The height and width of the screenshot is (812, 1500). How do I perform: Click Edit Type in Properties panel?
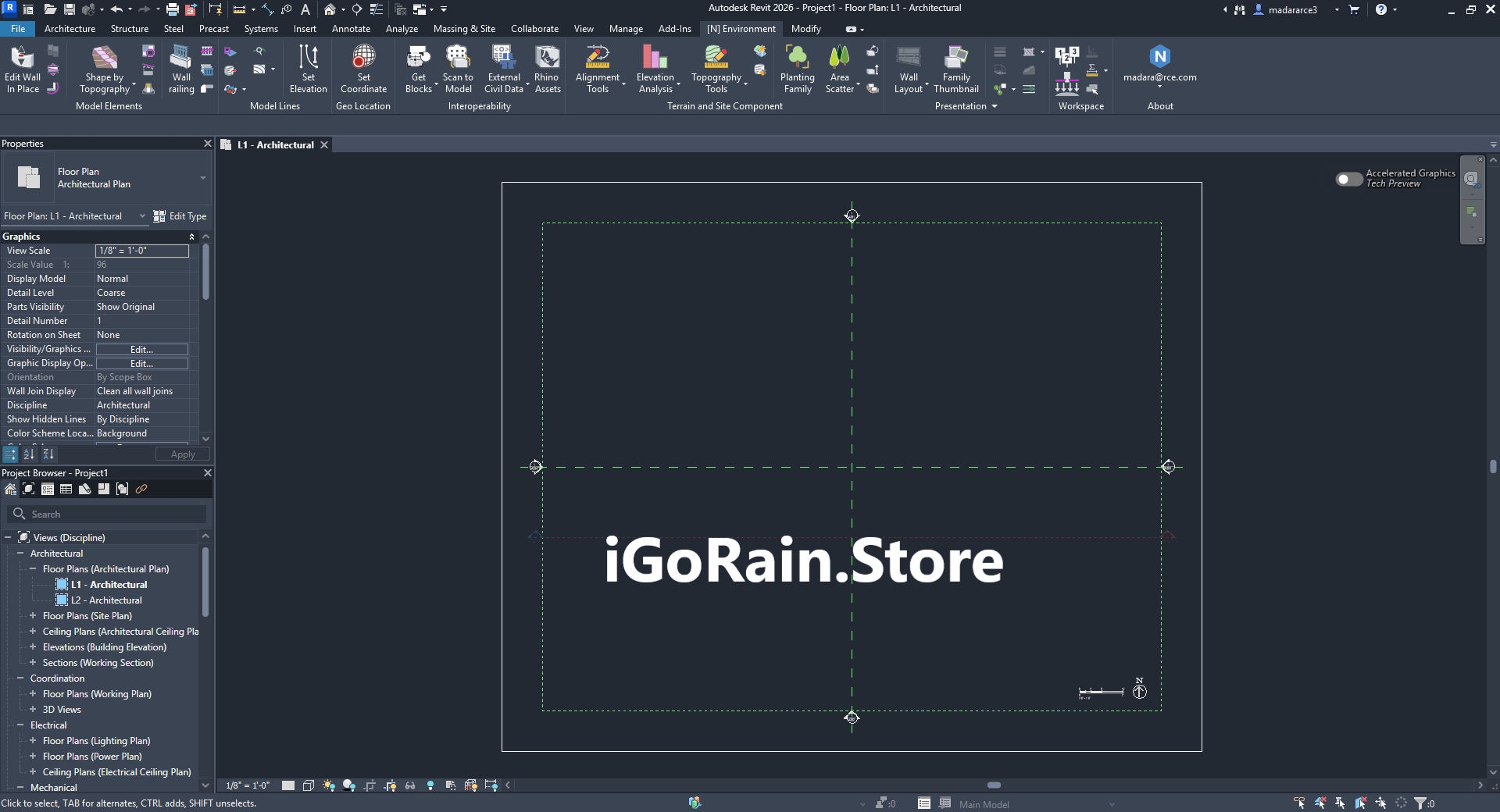click(180, 216)
